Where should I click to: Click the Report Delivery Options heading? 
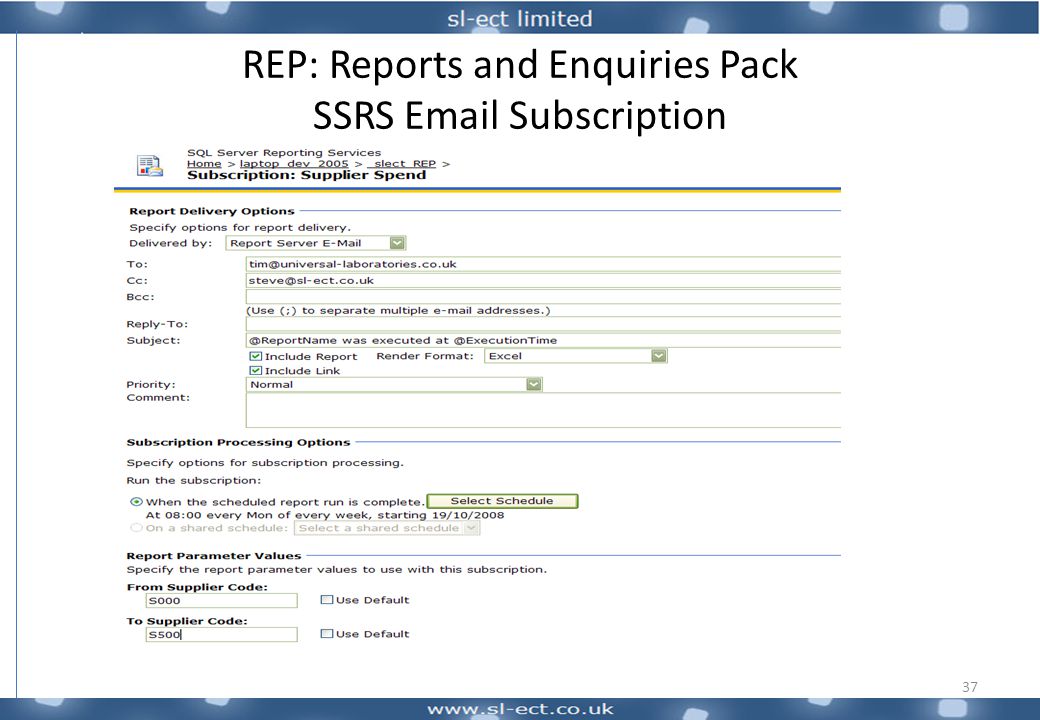click(212, 211)
